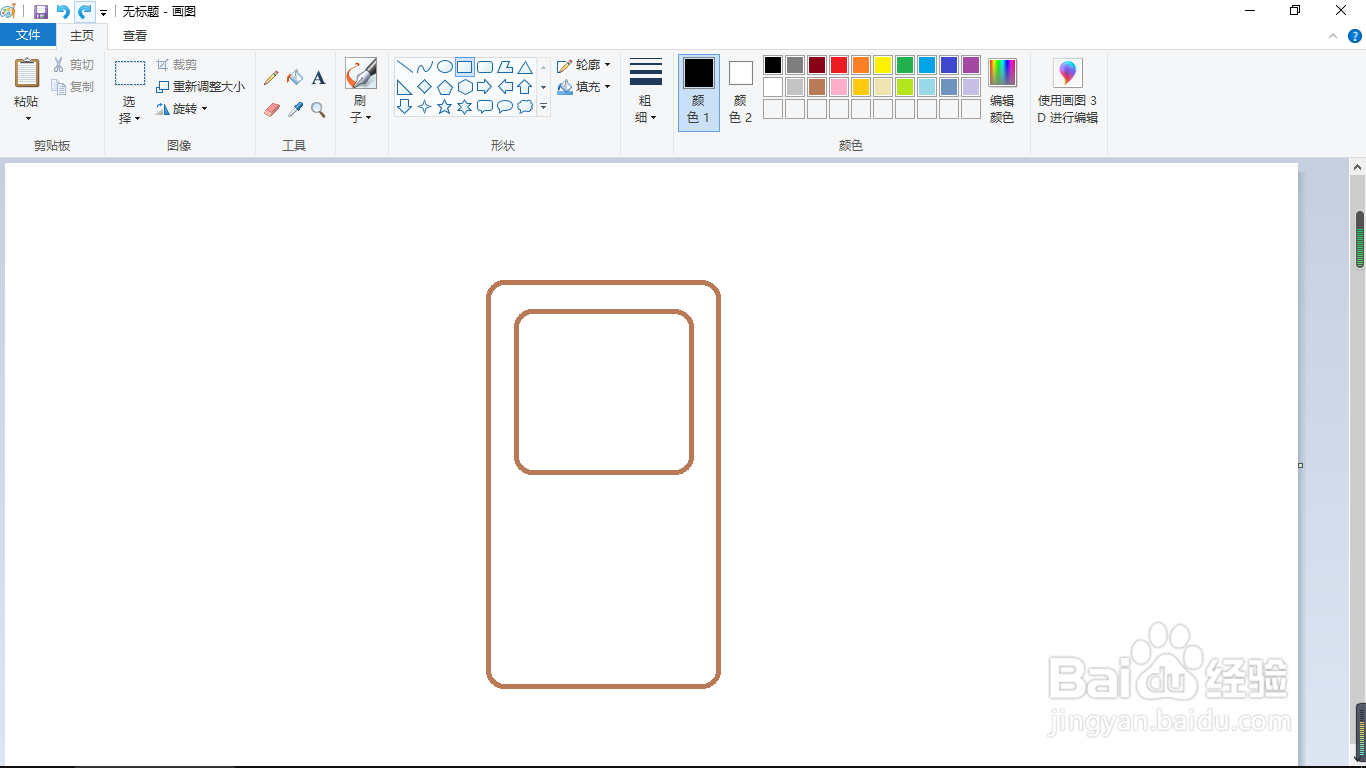The width and height of the screenshot is (1366, 768).
Task: Choose the Rectangle shape
Action: click(465, 67)
